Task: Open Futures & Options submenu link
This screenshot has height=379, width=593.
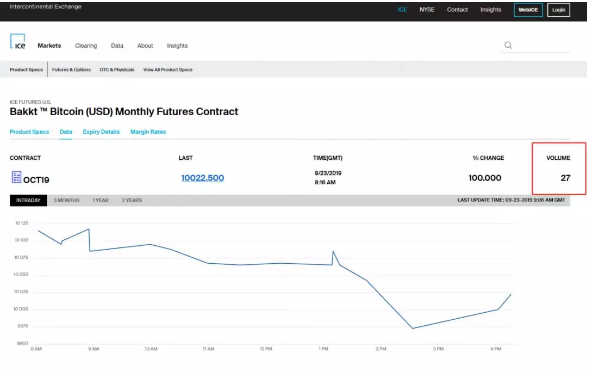Action: (x=71, y=70)
